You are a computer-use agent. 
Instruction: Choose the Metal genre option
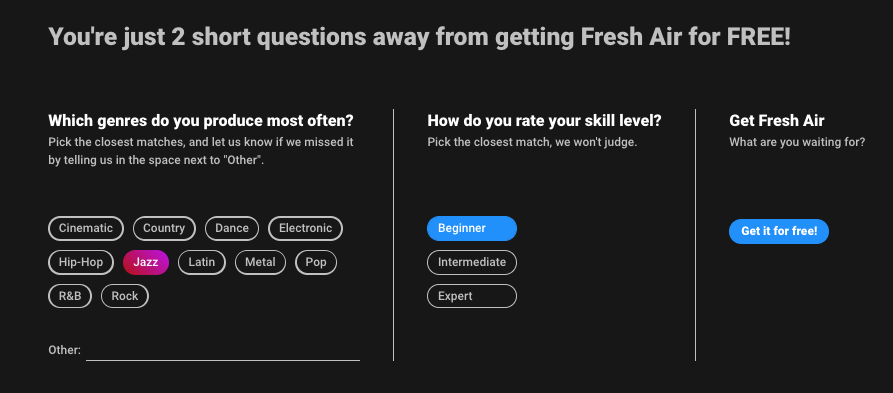(x=260, y=263)
